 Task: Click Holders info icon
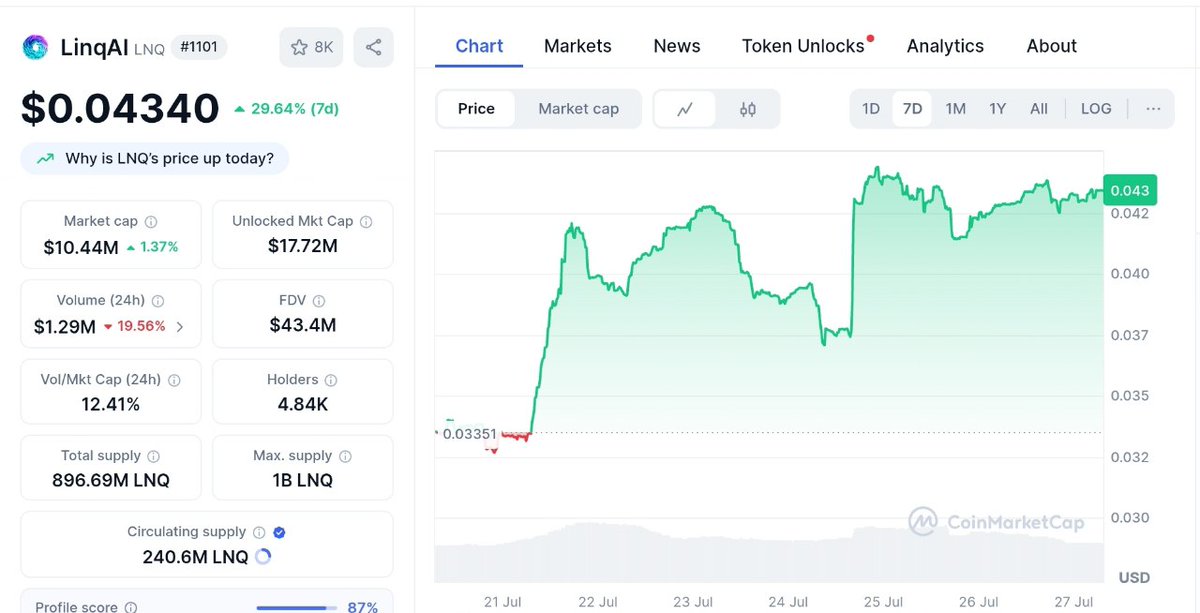click(x=331, y=380)
